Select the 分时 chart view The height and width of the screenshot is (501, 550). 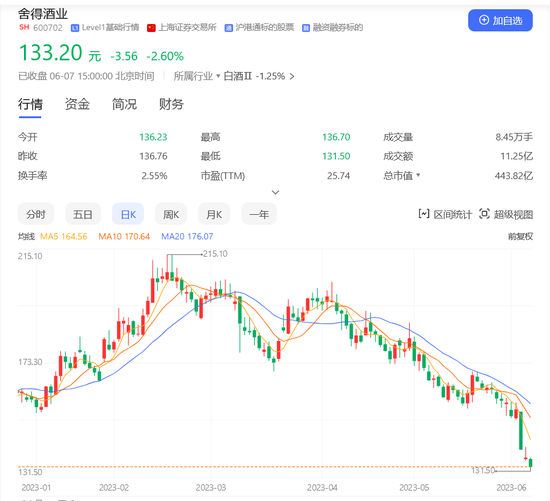click(36, 214)
